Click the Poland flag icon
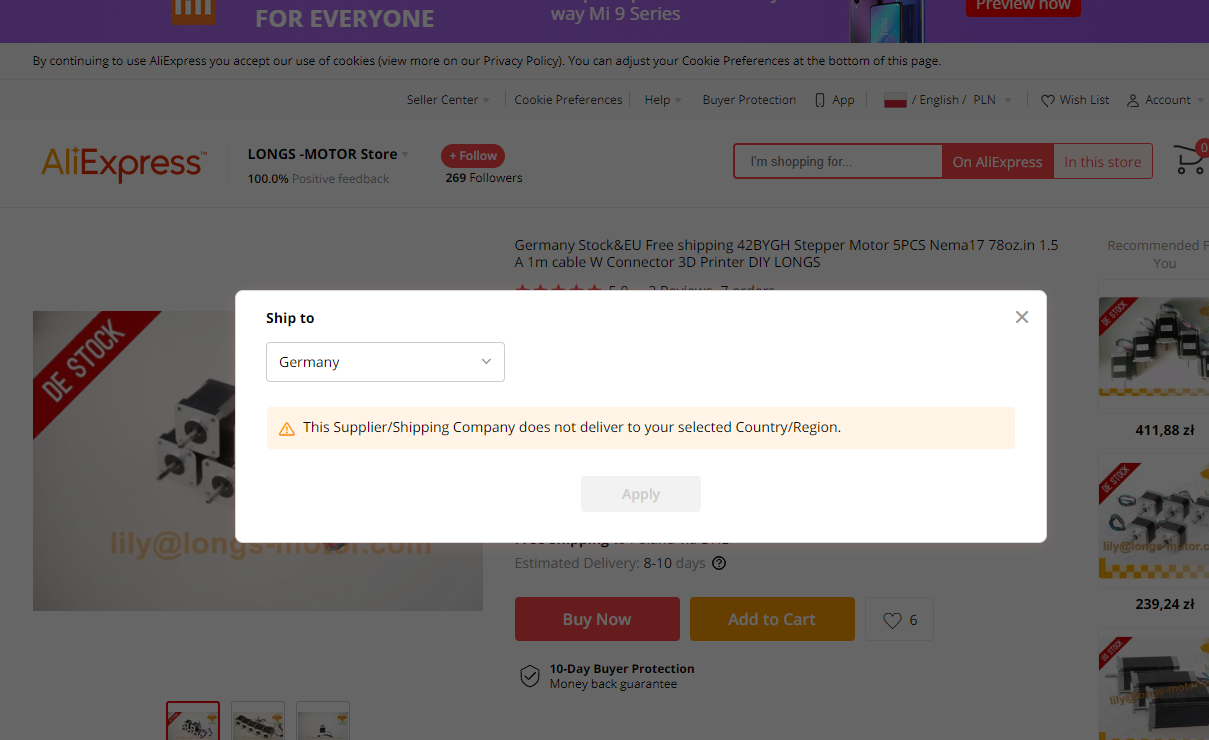Viewport: 1209px width, 740px height. 895,100
